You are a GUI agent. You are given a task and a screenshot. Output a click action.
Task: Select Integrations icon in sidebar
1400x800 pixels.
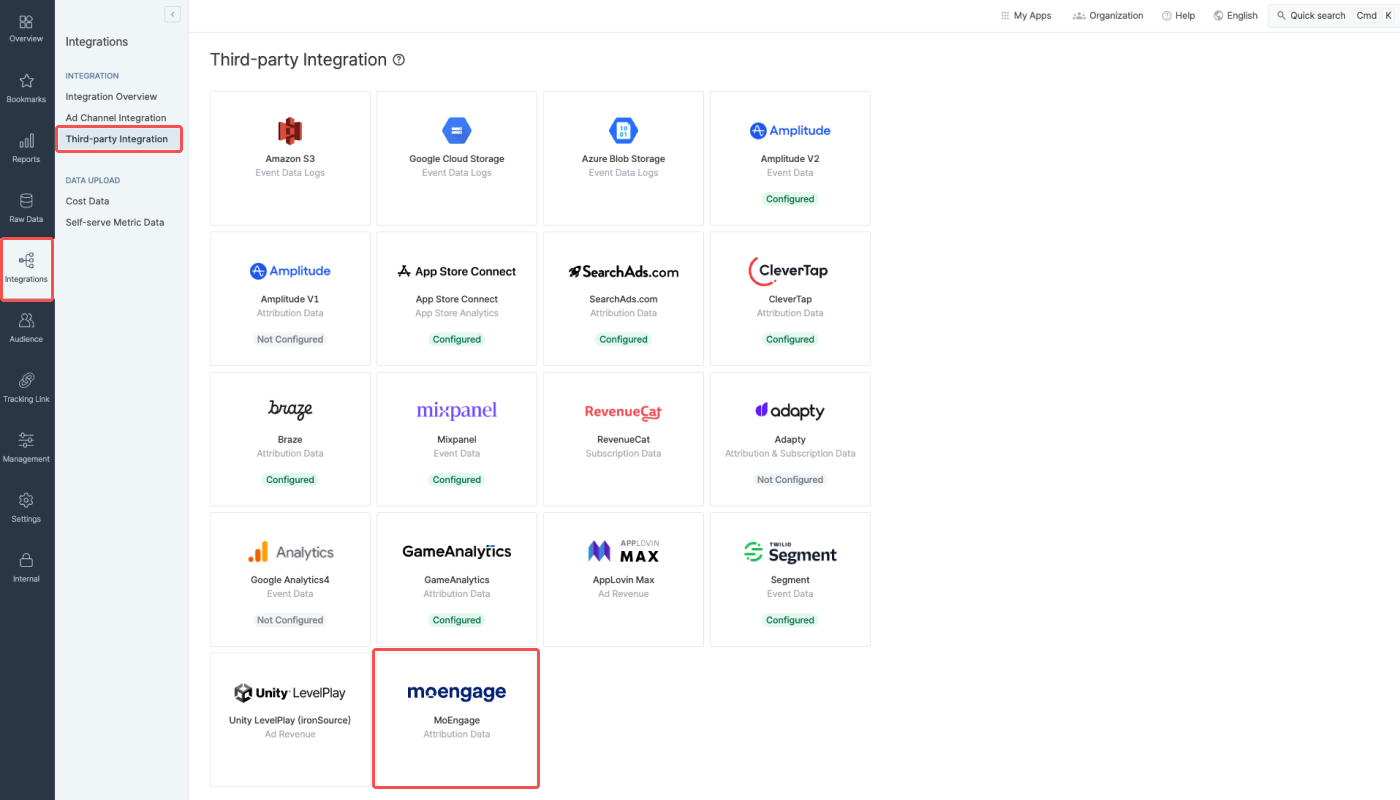(x=26, y=261)
